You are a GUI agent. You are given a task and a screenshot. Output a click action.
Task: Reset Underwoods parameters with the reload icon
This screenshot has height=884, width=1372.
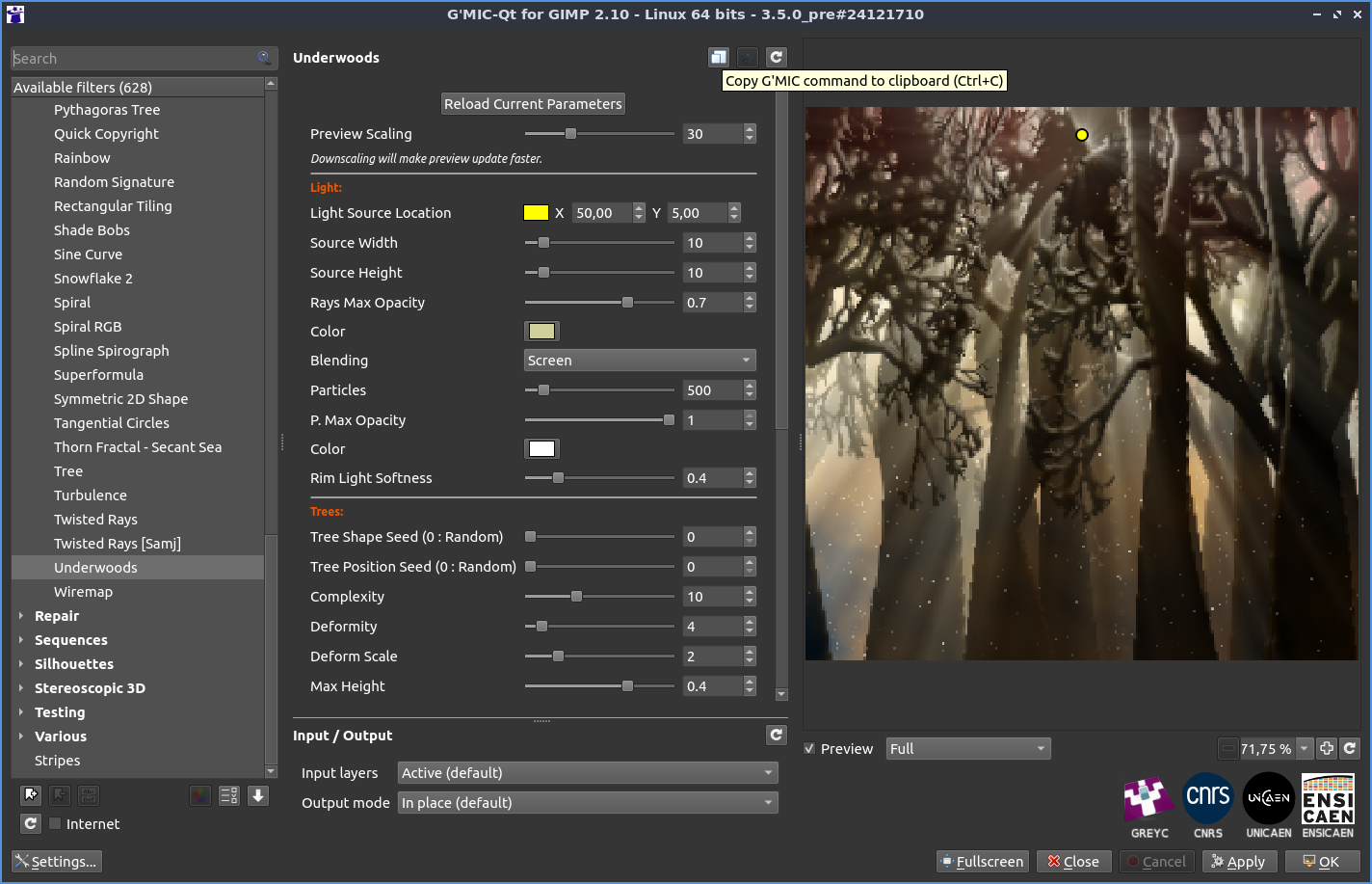click(x=777, y=58)
